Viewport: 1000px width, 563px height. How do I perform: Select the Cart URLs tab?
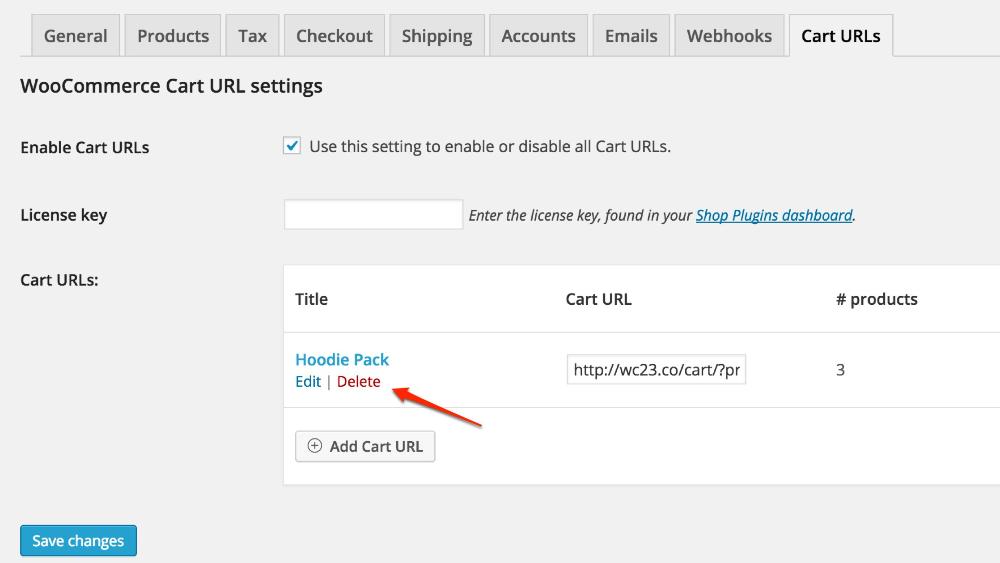(x=841, y=36)
